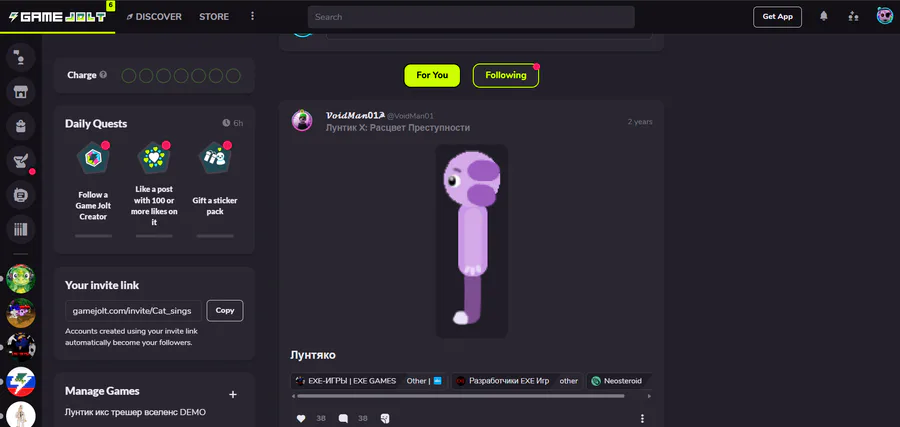Like the Лунтяко post with the heart
The height and width of the screenshot is (427, 900).
pos(301,418)
